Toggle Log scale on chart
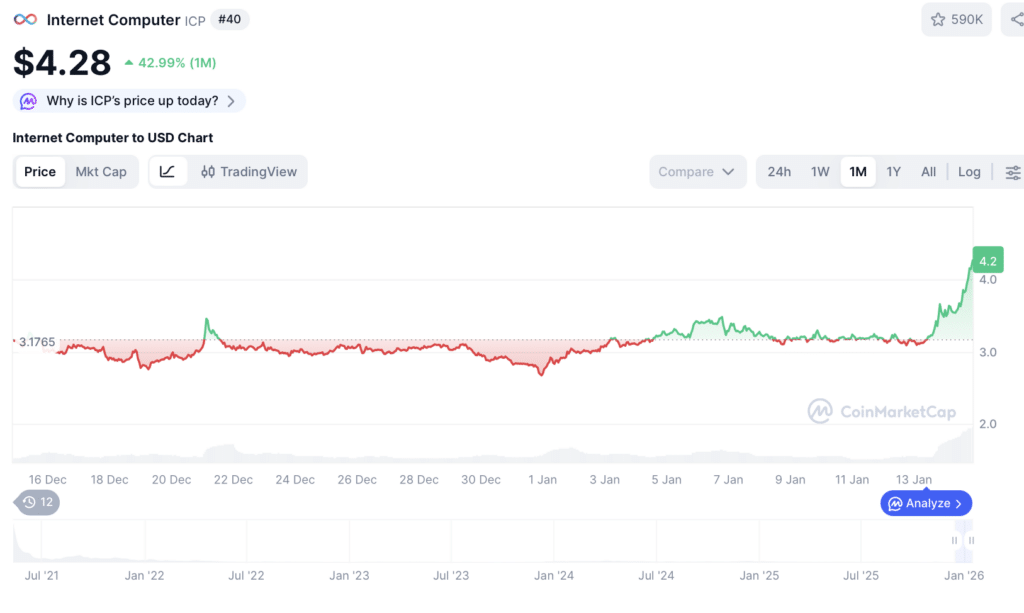 pyautogui.click(x=969, y=172)
